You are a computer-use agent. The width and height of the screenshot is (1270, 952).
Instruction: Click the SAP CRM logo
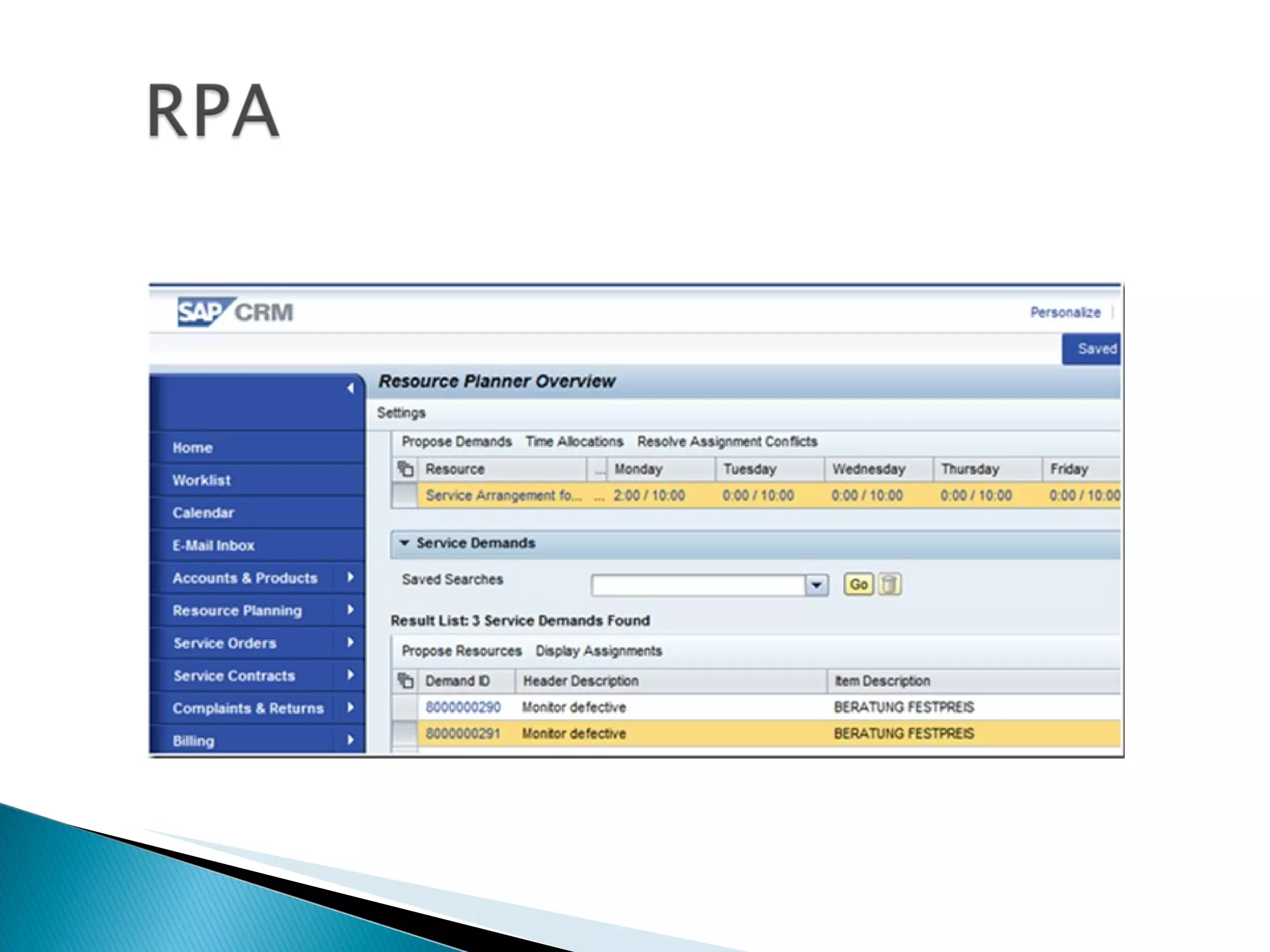pyautogui.click(x=235, y=312)
